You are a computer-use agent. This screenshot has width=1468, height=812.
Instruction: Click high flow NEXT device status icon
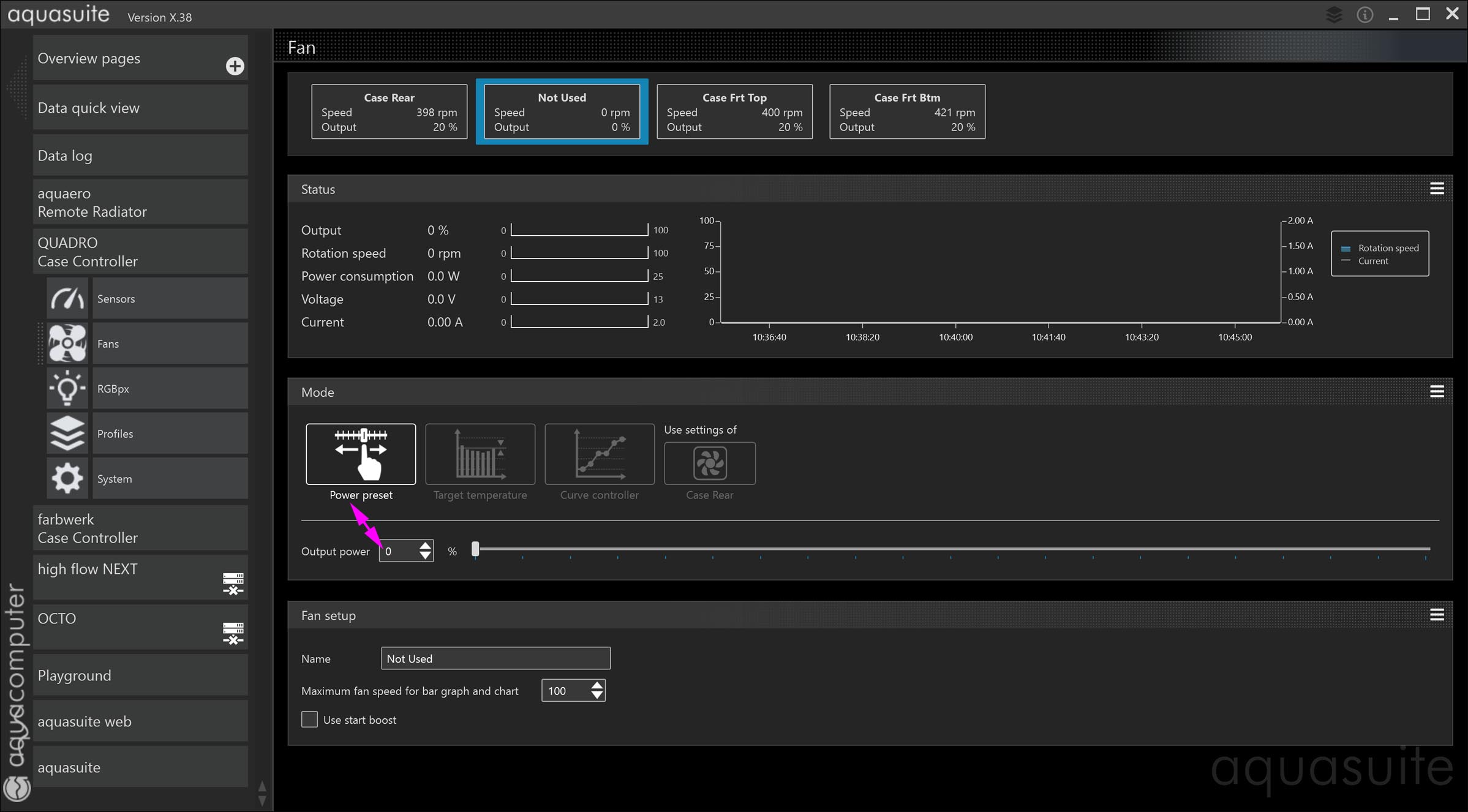(233, 584)
